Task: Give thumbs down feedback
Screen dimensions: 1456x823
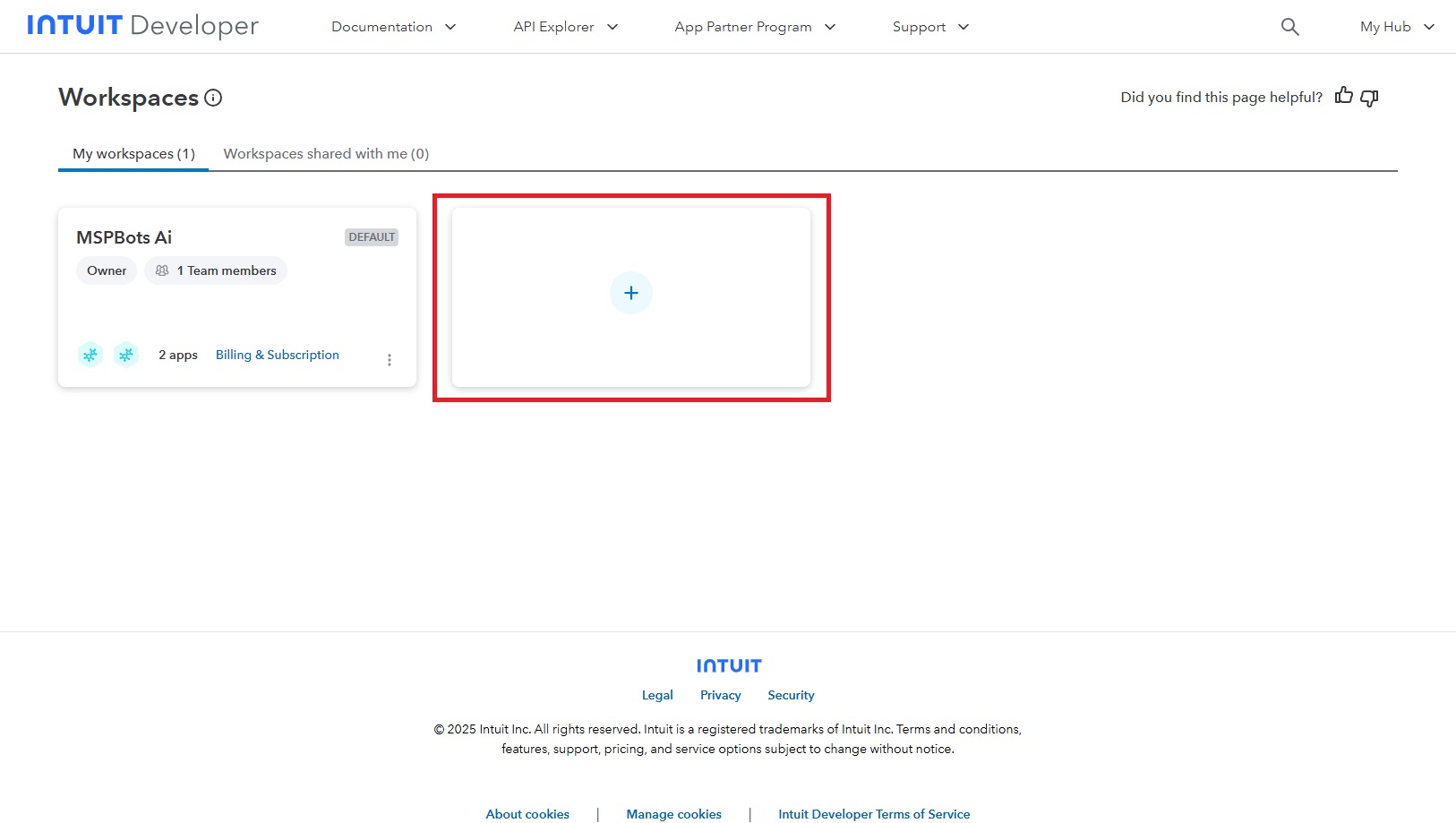Action: point(1369,98)
